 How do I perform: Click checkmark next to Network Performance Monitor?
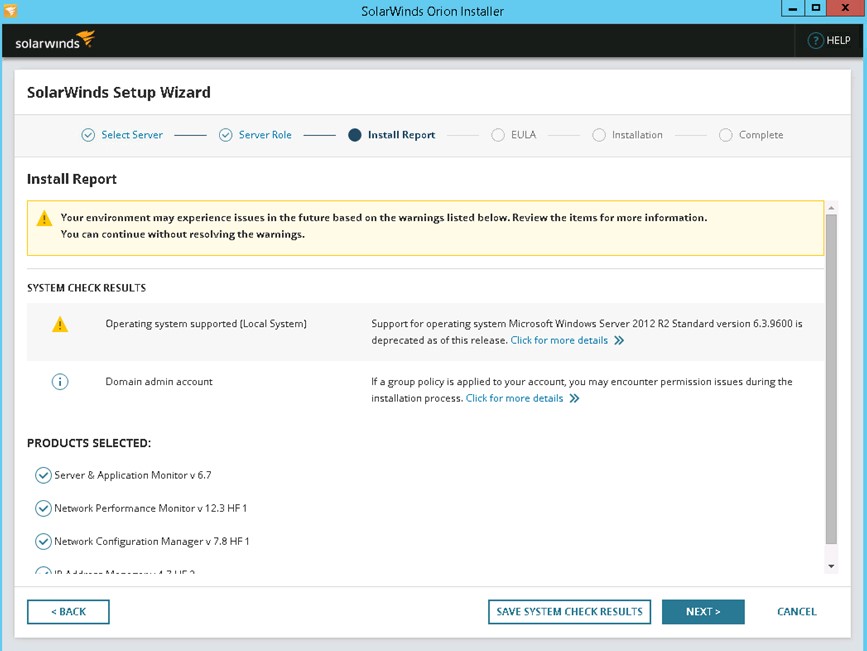[43, 508]
